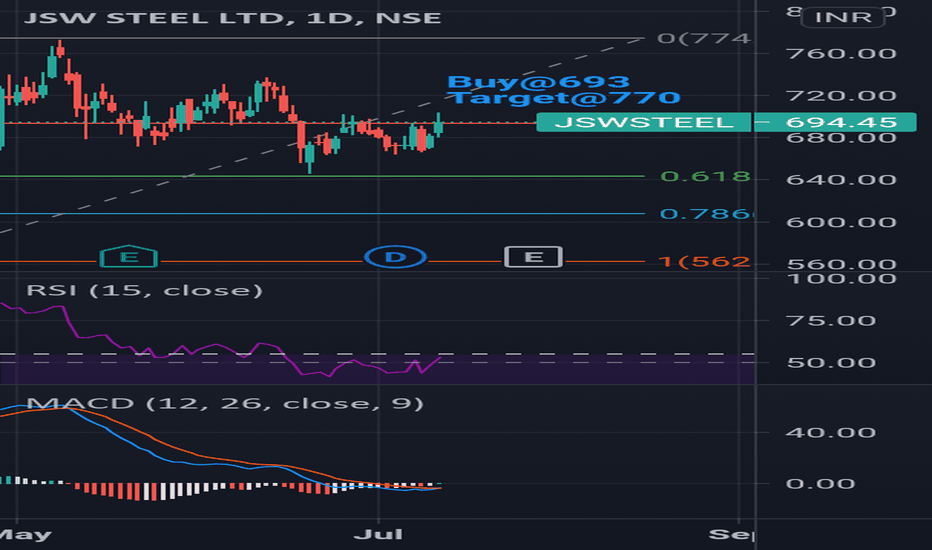
Task: Select the 694.45 current price tag
Action: point(835,122)
